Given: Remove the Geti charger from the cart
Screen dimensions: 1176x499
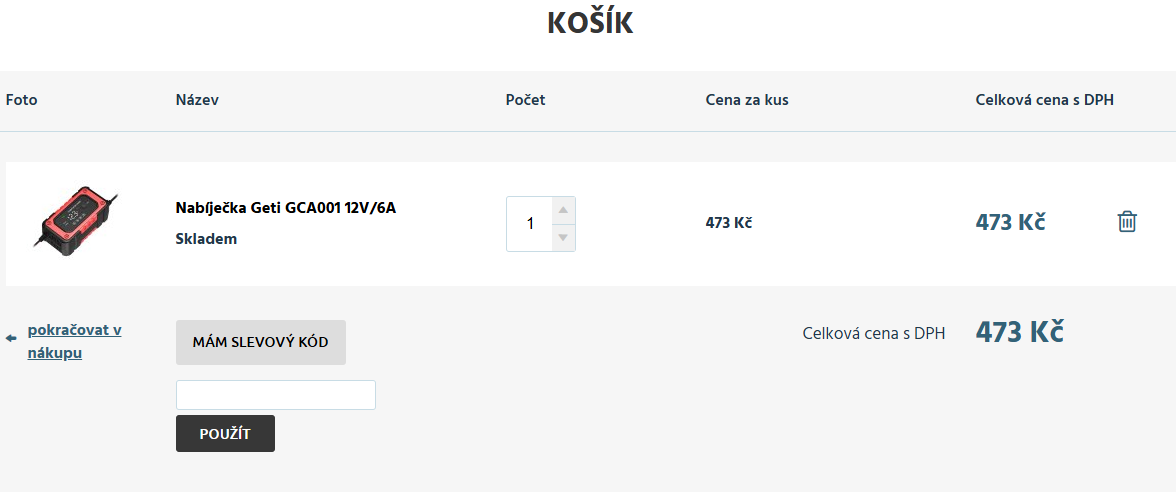Looking at the screenshot, I should 1127,222.
